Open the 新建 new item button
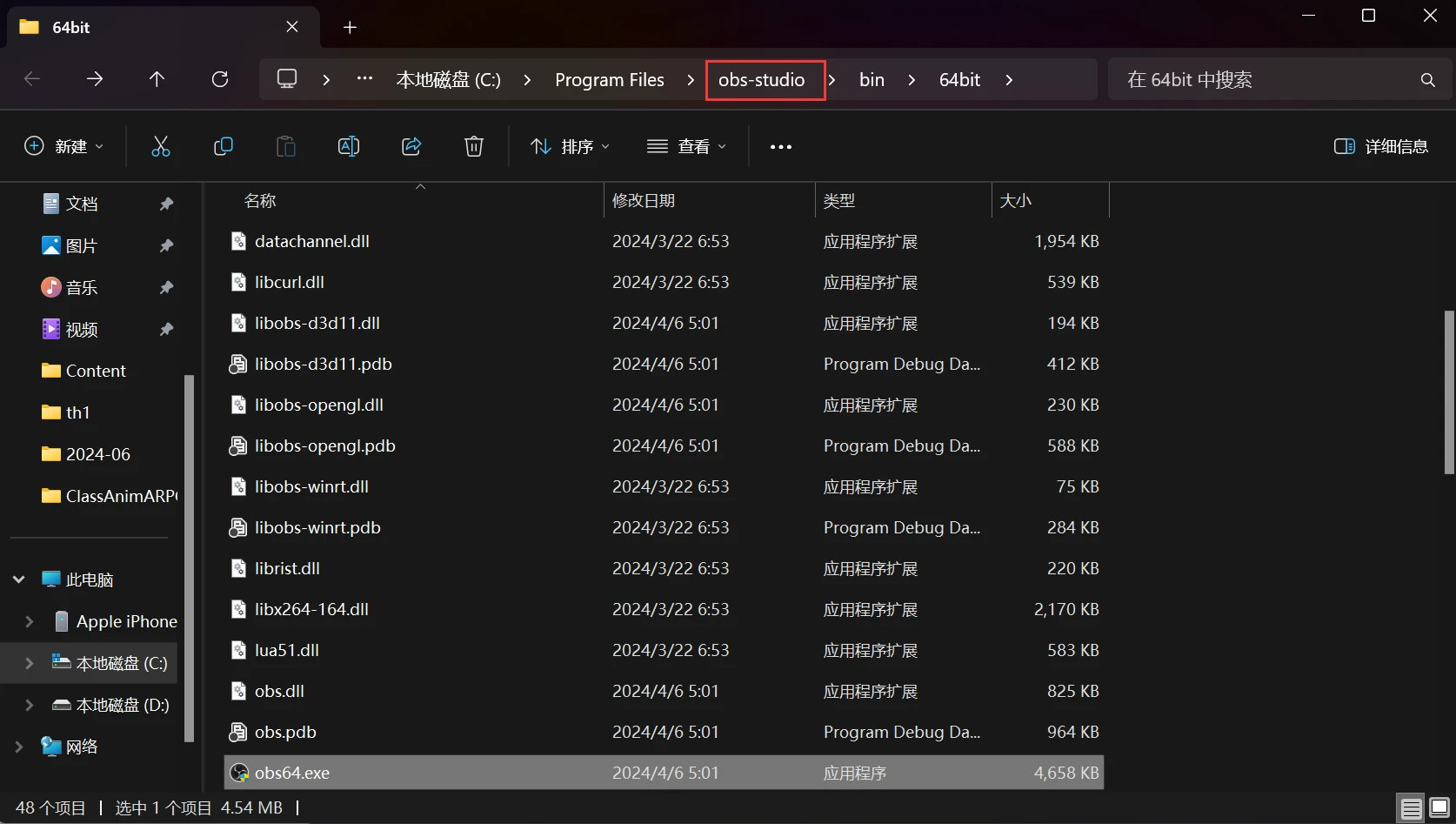 tap(64, 146)
